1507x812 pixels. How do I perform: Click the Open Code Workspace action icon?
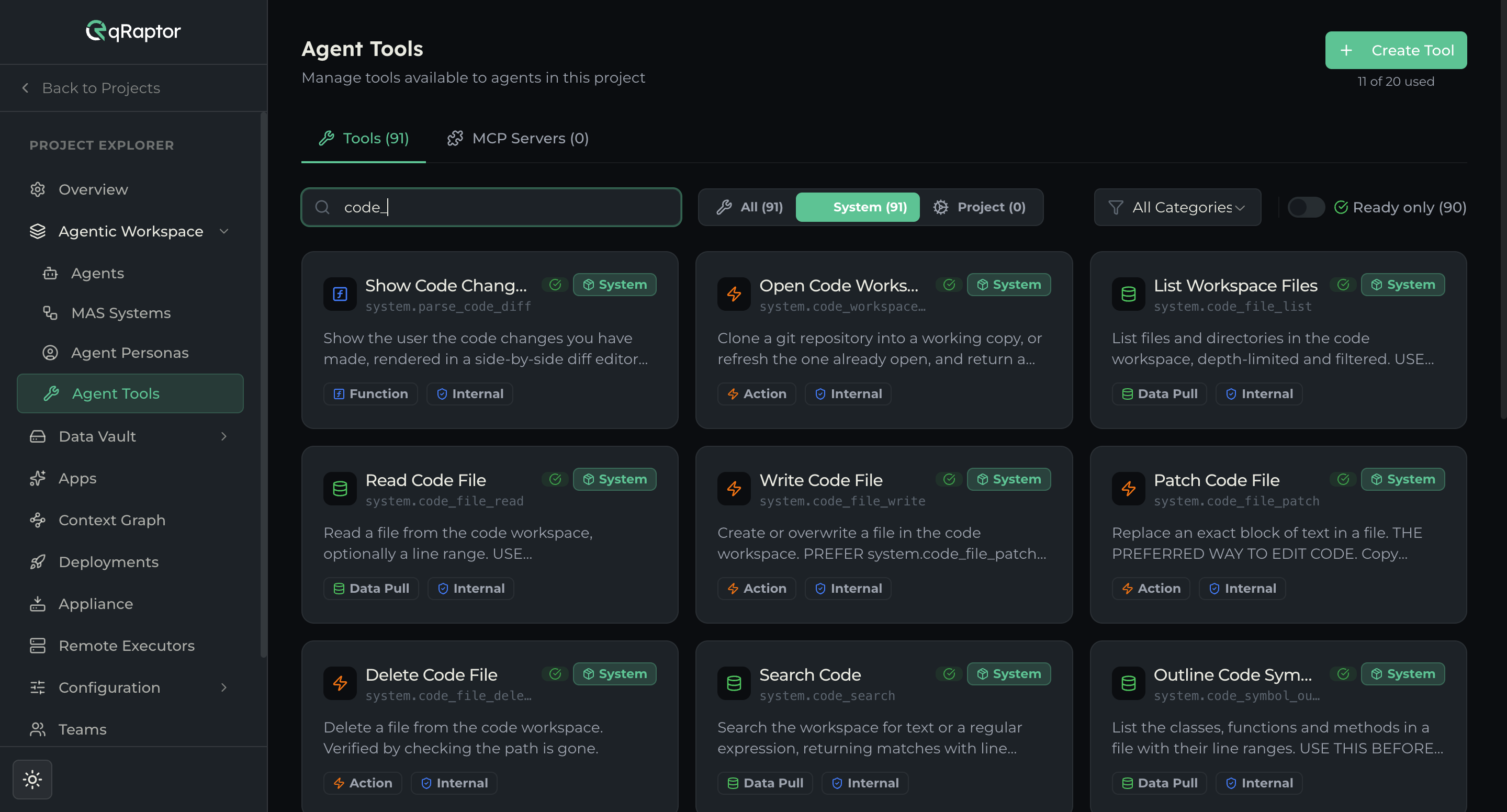[734, 294]
